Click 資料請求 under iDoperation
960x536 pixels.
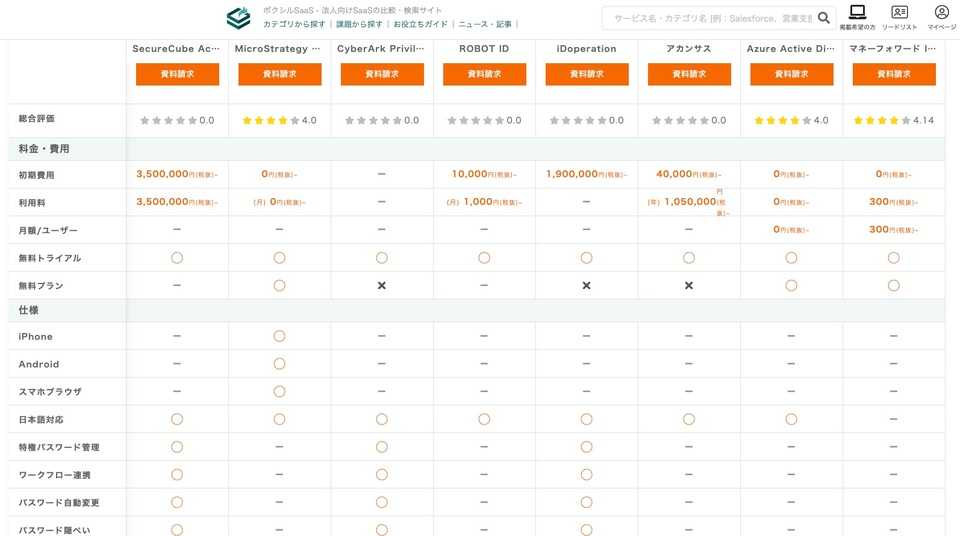tap(587, 74)
